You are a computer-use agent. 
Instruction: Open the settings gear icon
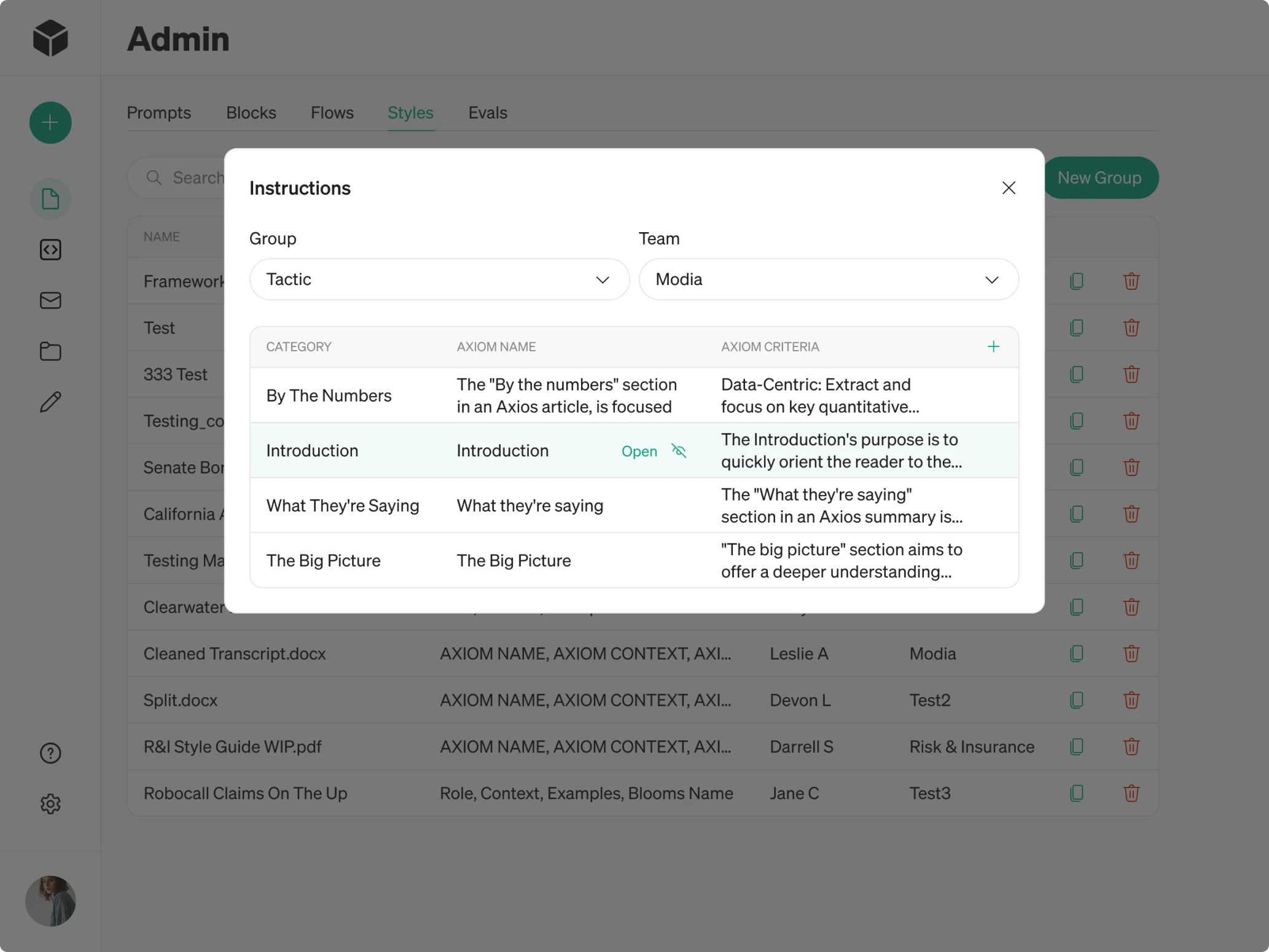(50, 804)
